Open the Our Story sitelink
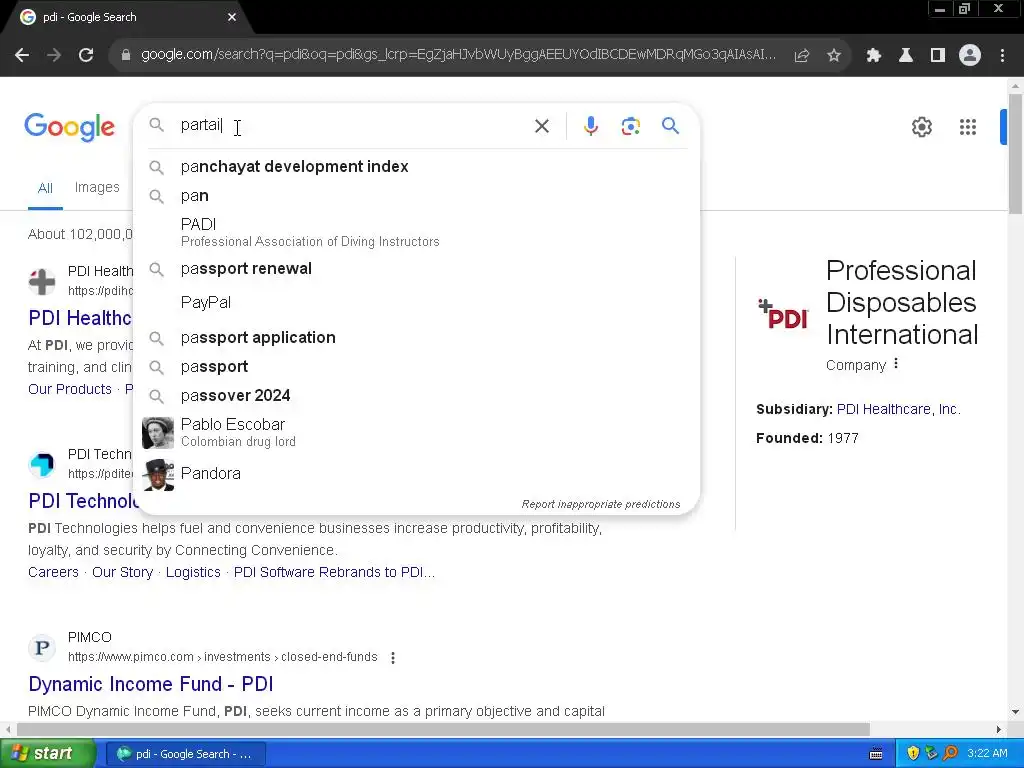 pyautogui.click(x=122, y=573)
